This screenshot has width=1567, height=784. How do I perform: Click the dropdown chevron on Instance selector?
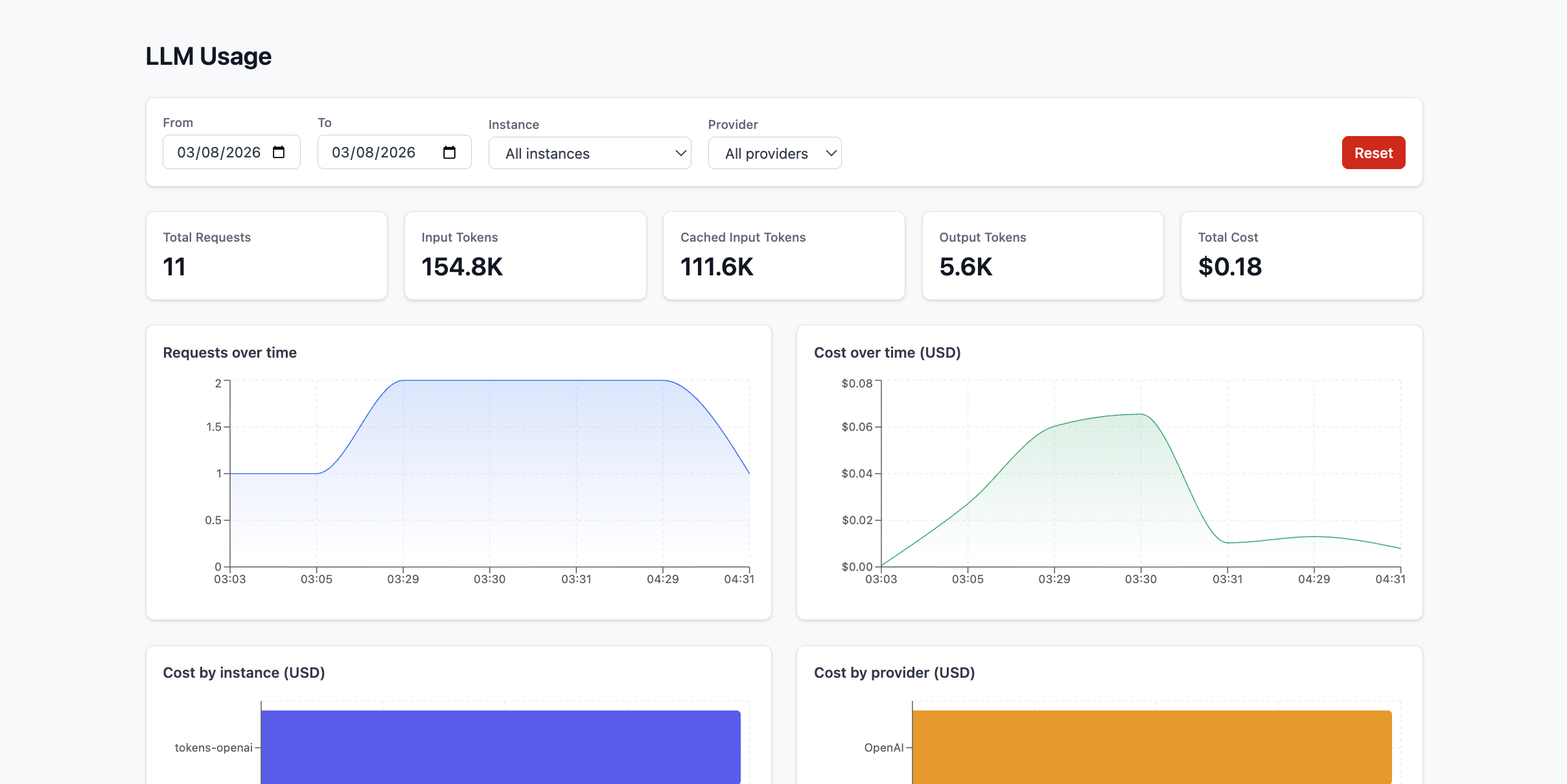[680, 153]
